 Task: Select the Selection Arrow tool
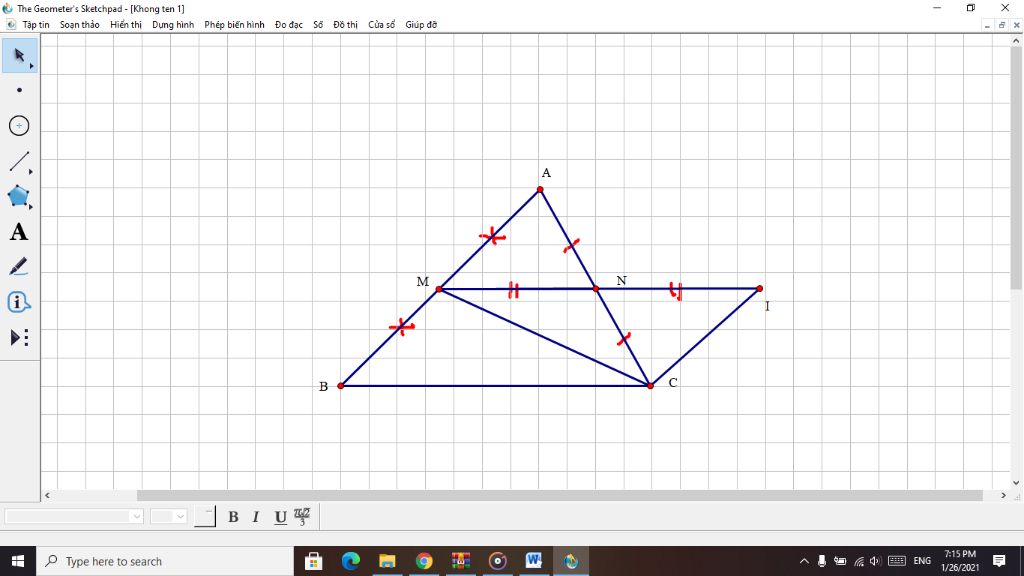click(19, 56)
